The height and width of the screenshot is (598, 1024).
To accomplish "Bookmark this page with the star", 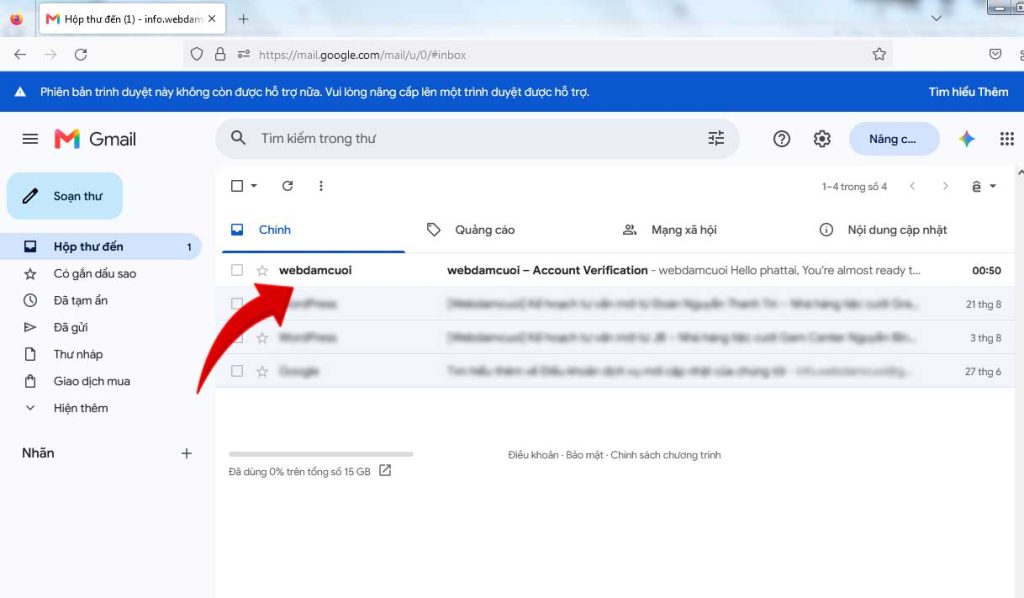I will pyautogui.click(x=879, y=54).
